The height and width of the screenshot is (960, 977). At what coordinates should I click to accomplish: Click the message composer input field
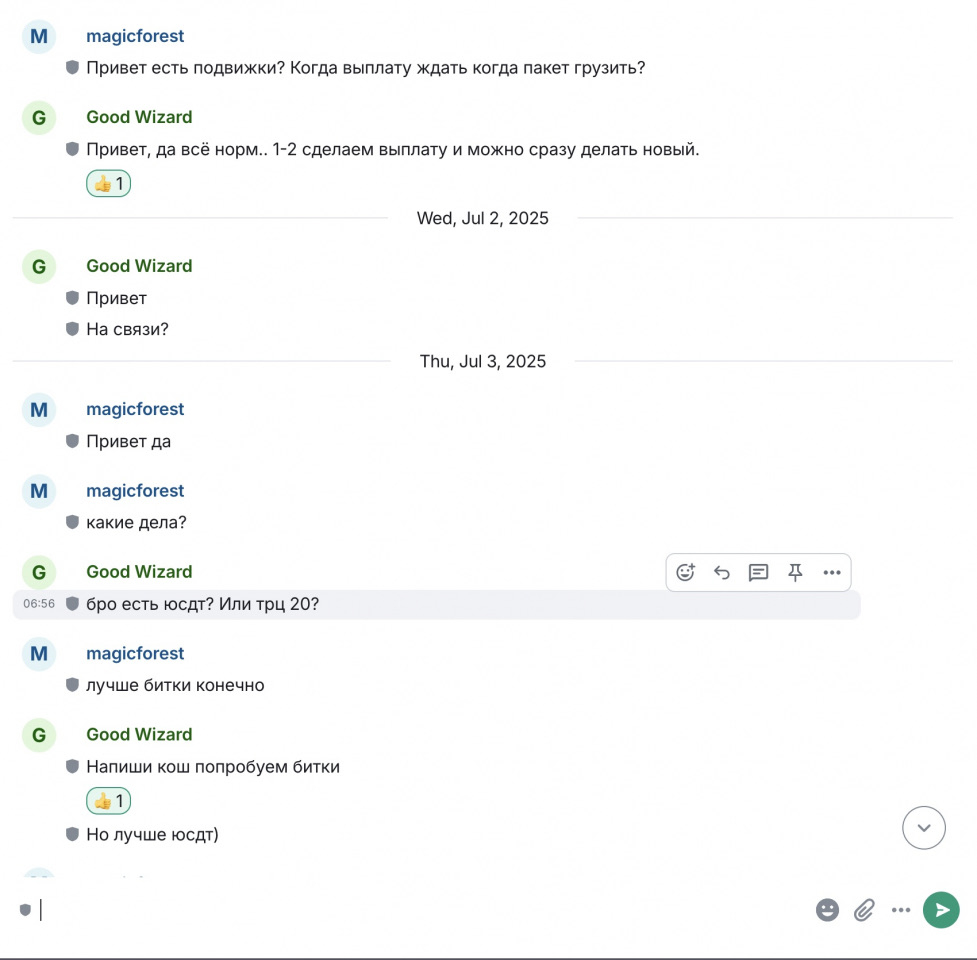point(424,910)
